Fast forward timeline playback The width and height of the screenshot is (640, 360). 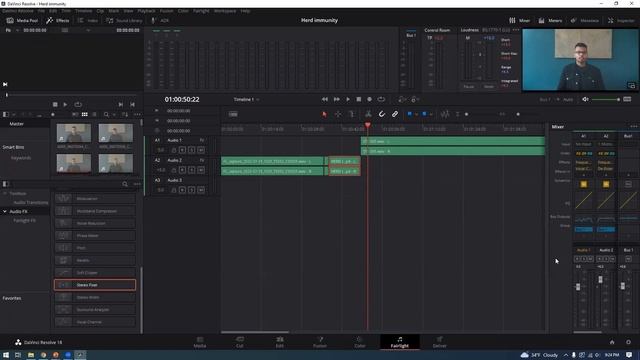(x=336, y=99)
